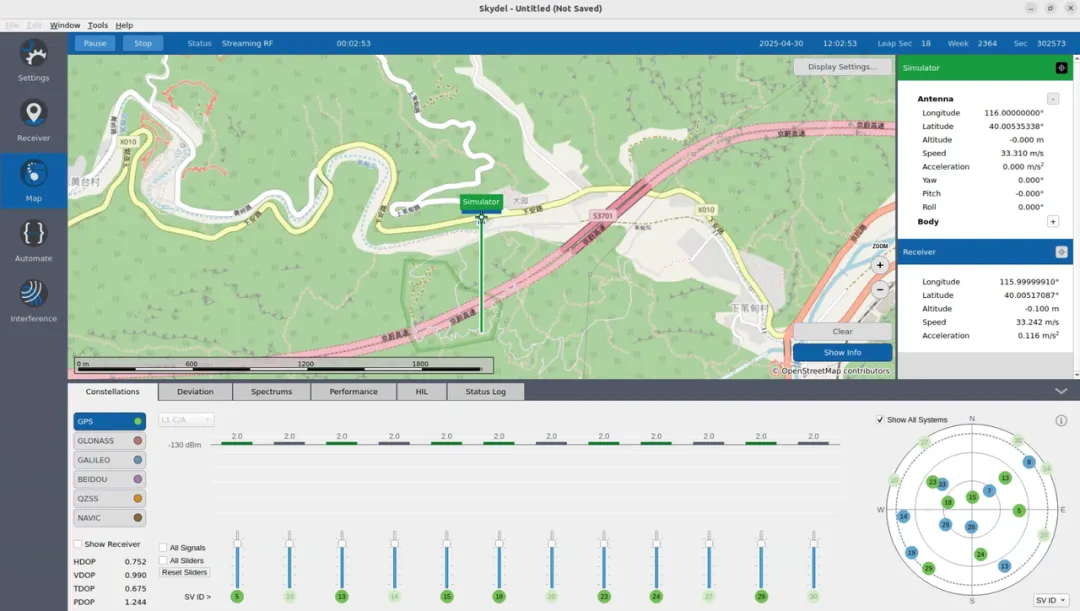Open the Help menu
Viewport: 1080px width, 611px height.
click(124, 25)
